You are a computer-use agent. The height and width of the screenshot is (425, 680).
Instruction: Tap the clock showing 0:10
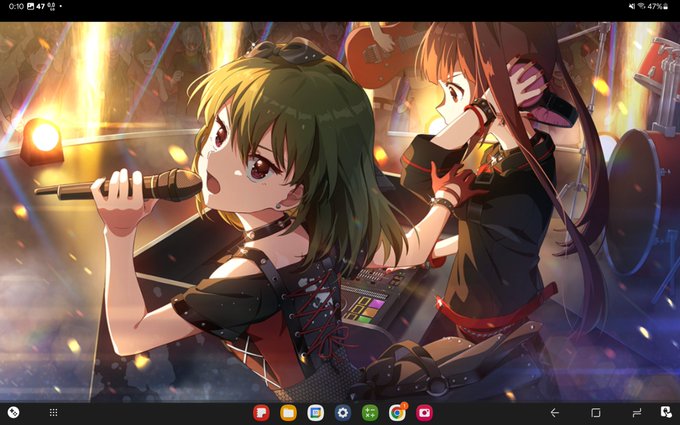[16, 6]
